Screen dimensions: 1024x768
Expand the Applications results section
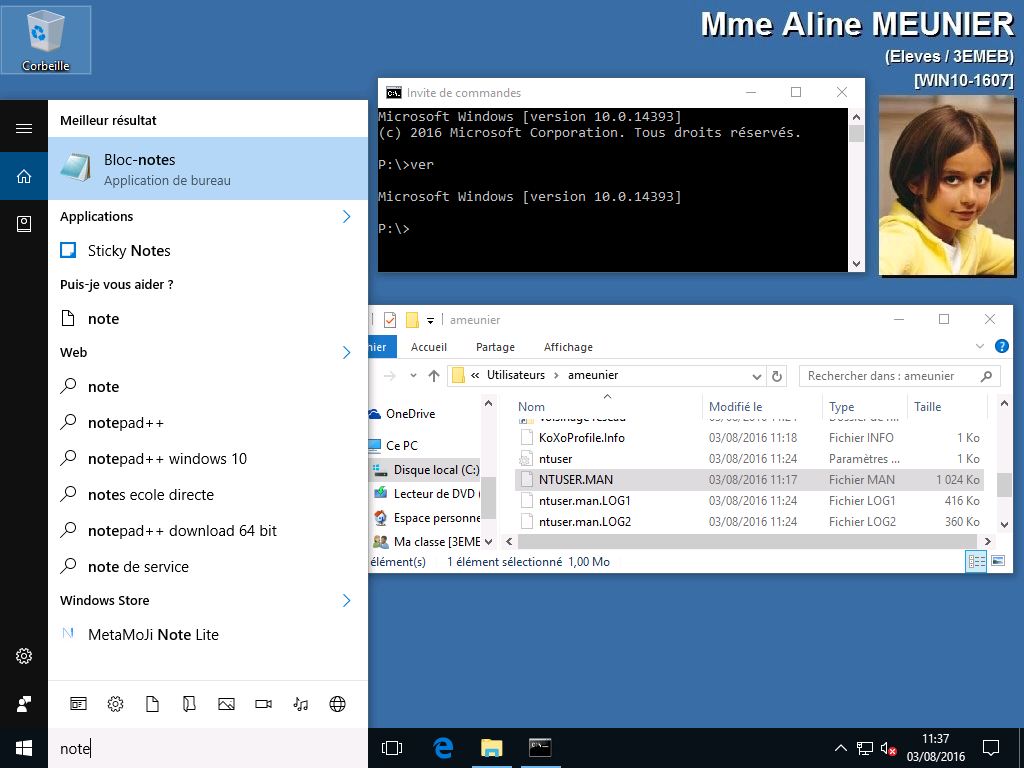pos(346,217)
